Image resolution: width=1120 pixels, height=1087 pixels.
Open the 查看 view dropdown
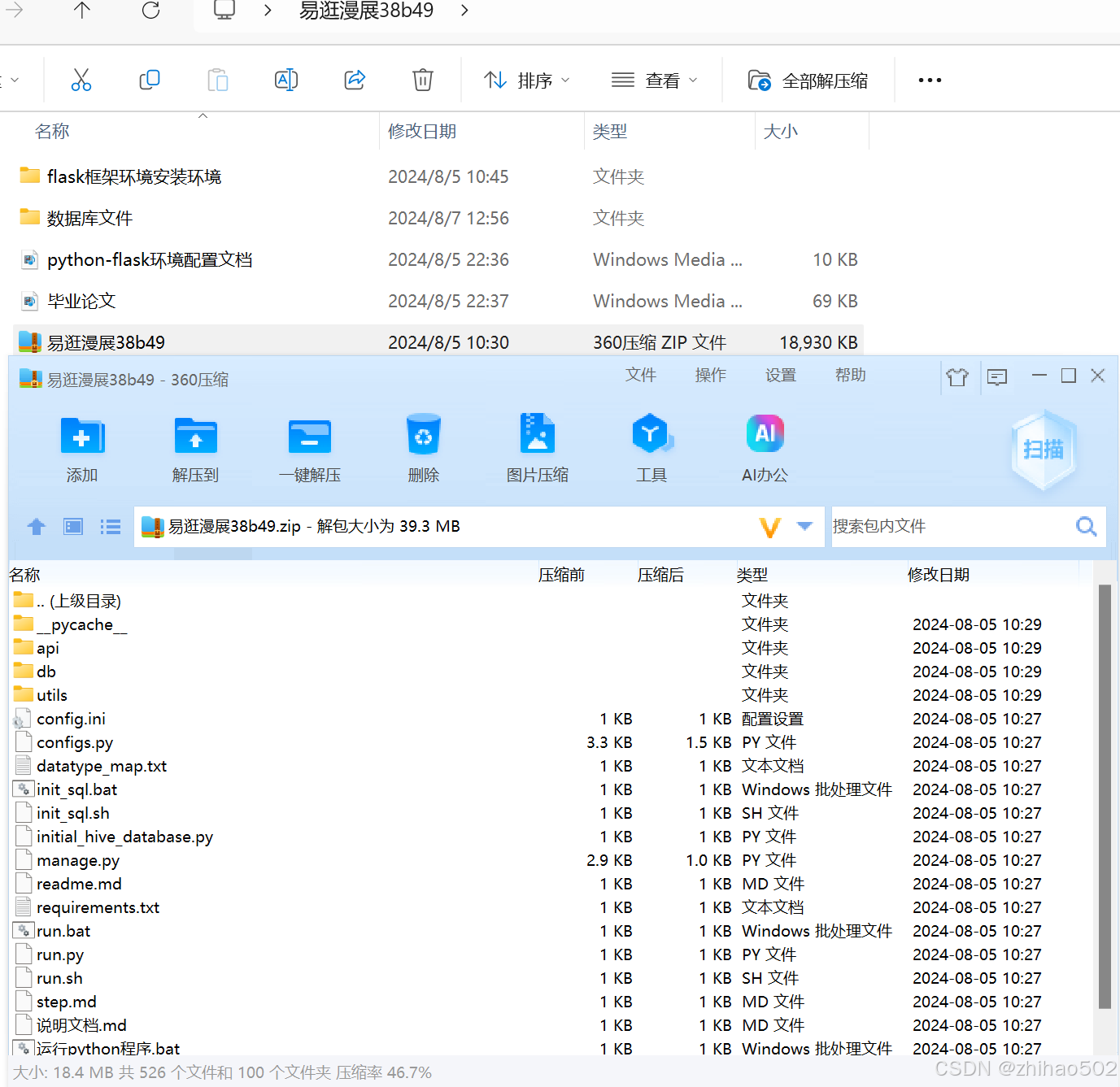[654, 80]
